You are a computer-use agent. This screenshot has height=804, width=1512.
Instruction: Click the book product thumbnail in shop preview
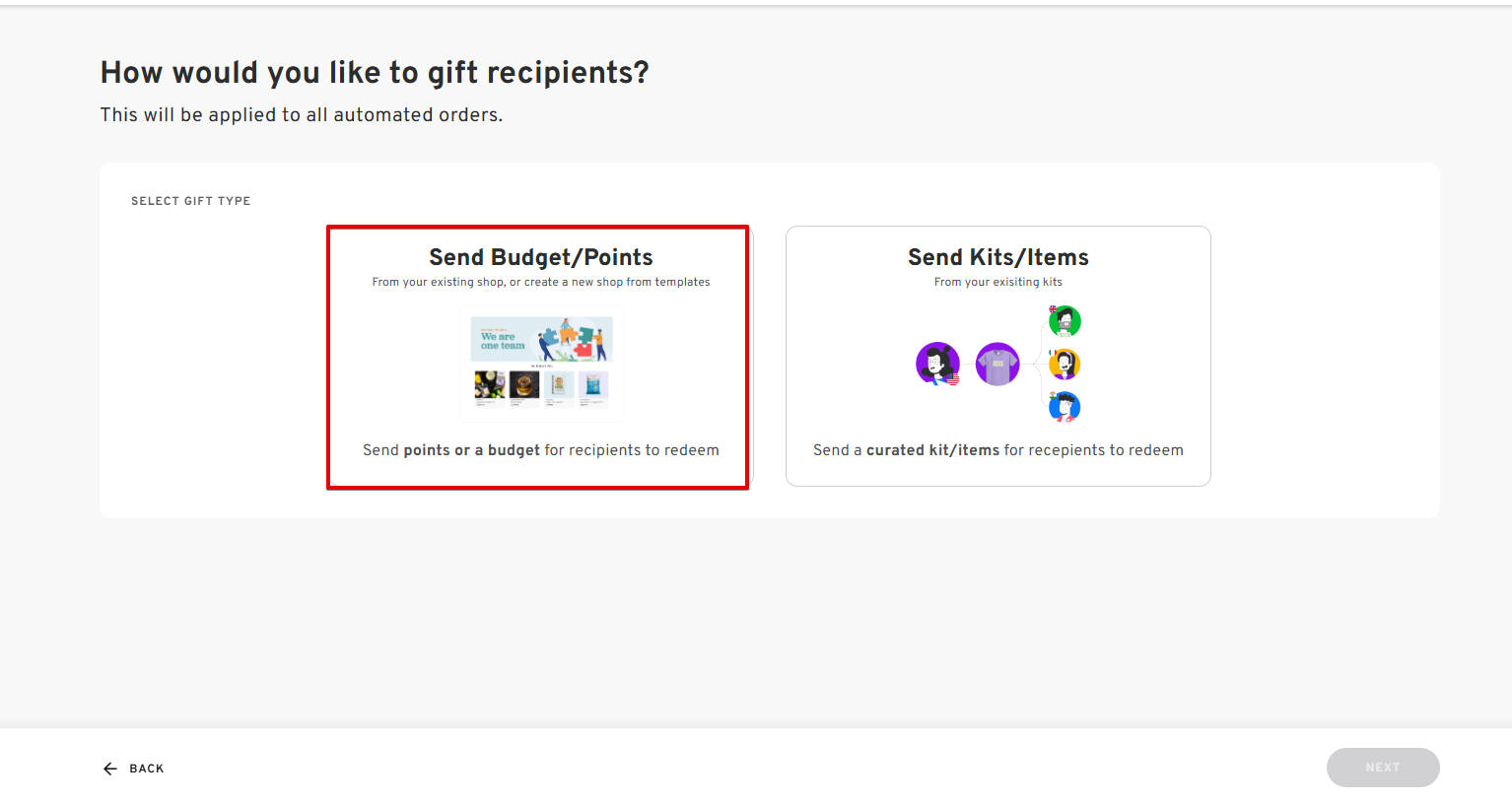coord(559,384)
